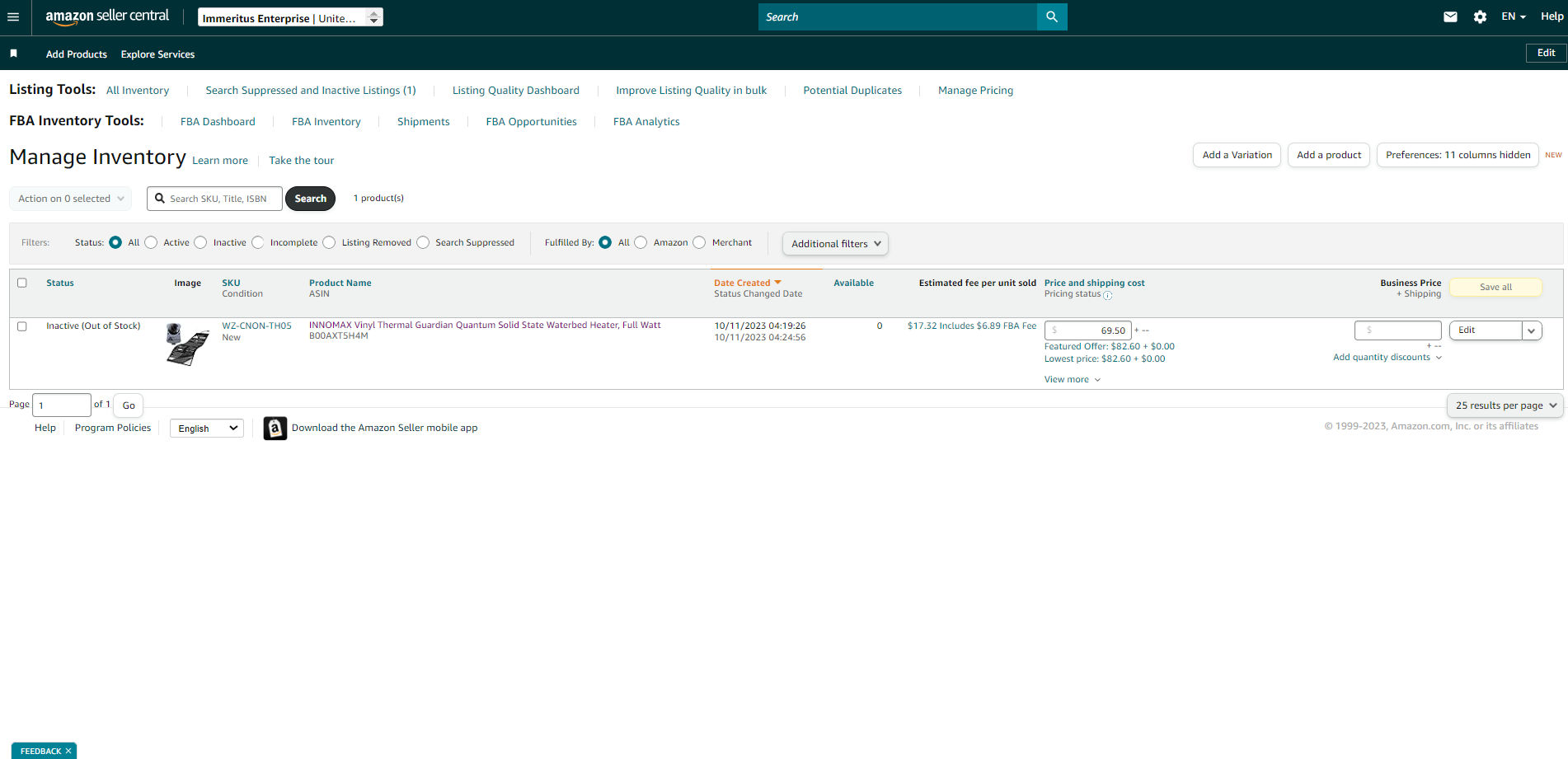Click the Edit button in dark header bar
Viewport: 1568px width, 759px height.
1546,53
